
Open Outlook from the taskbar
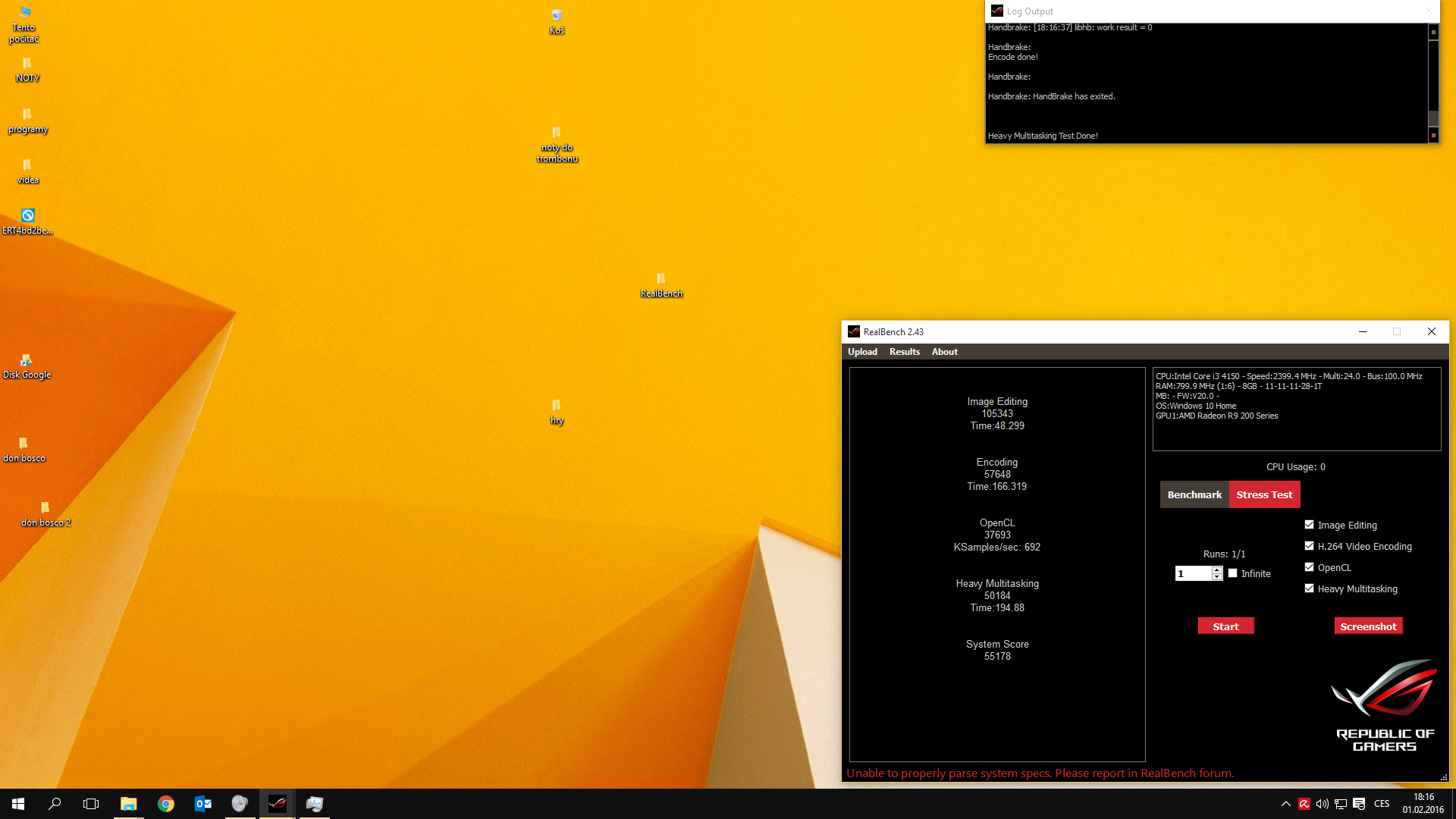[x=202, y=804]
